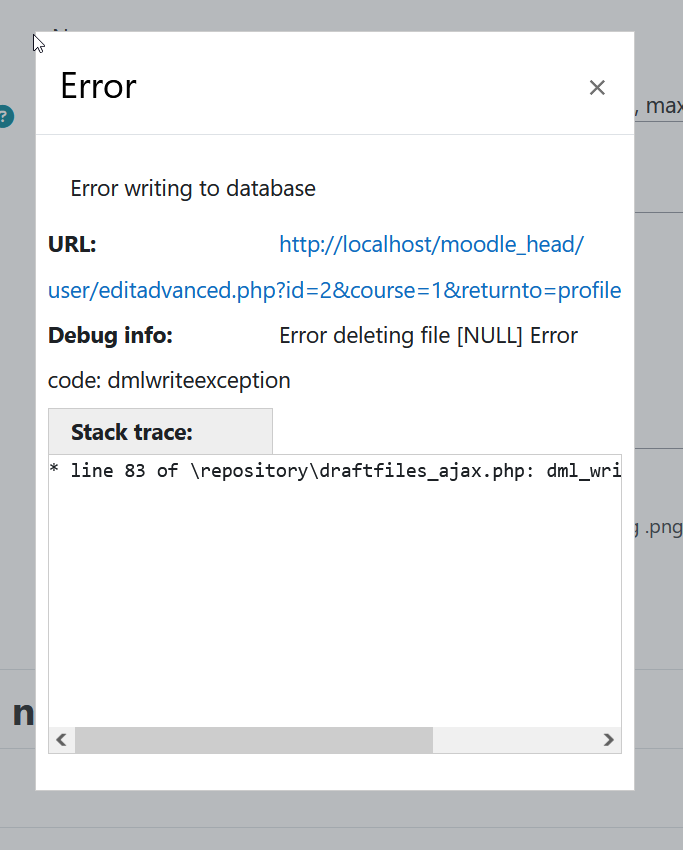
Task: Follow the user/editadvanced.php link line
Action: point(334,290)
